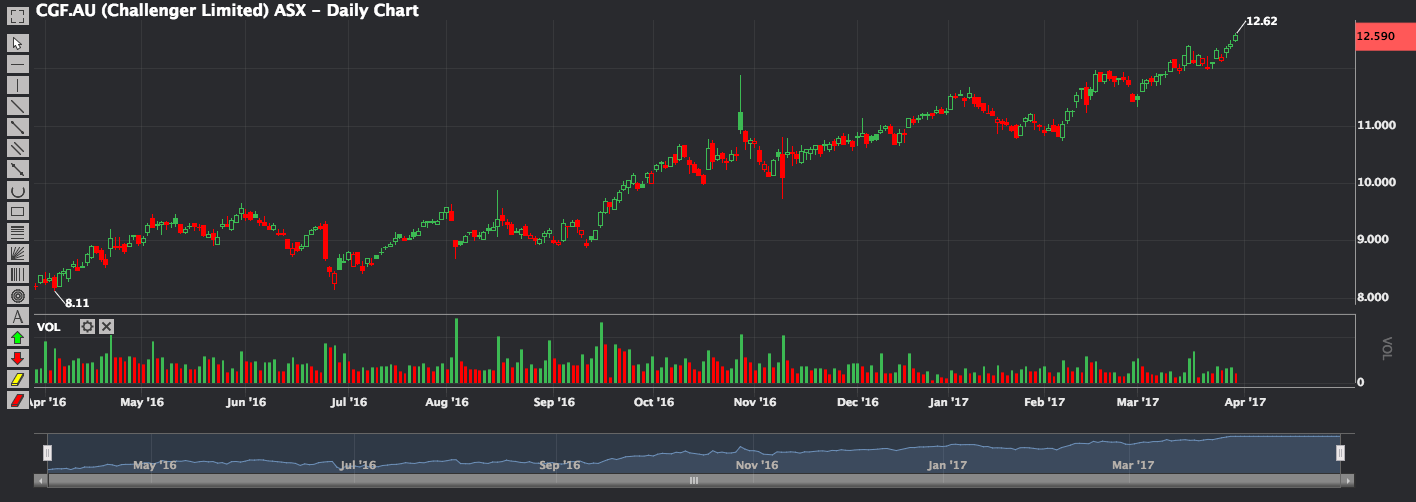The image size is (1416, 502).
Task: Click the 8.11 low price label
Action: click(x=77, y=301)
